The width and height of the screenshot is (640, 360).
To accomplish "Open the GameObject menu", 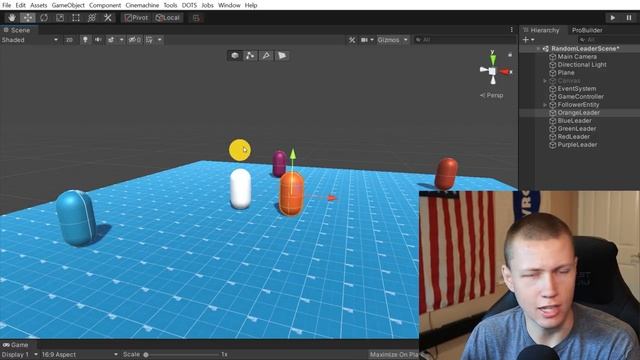I will [x=68, y=5].
